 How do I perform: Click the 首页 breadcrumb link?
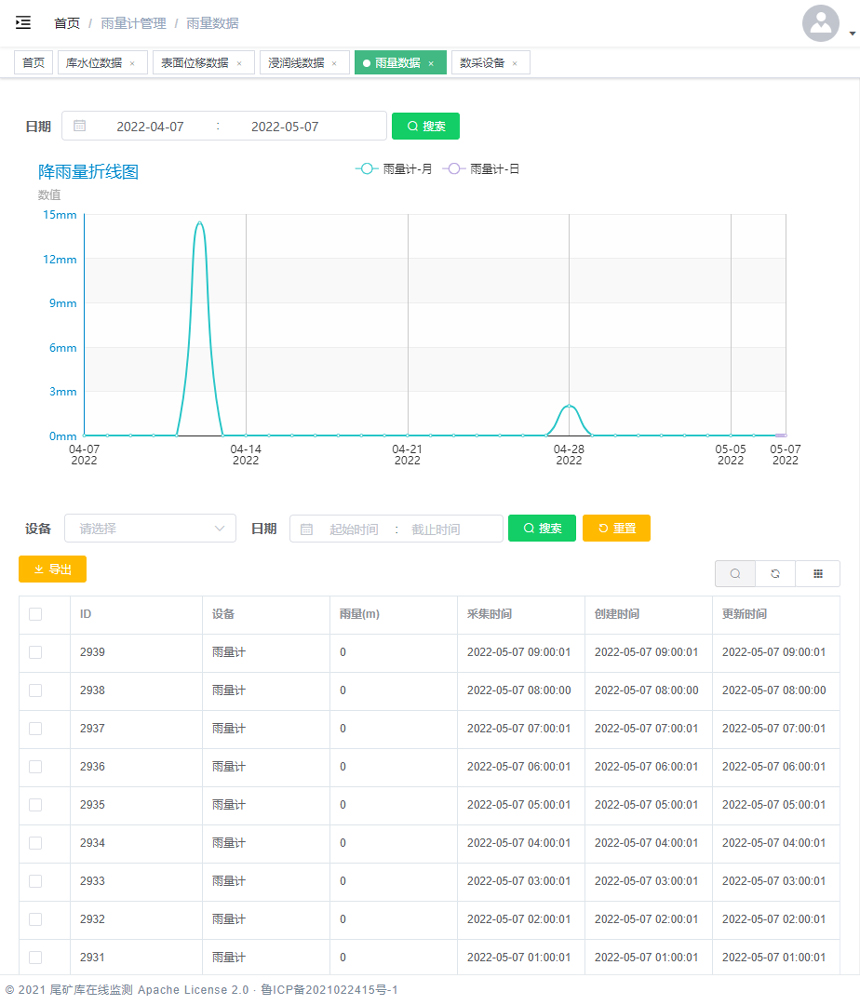[67, 23]
